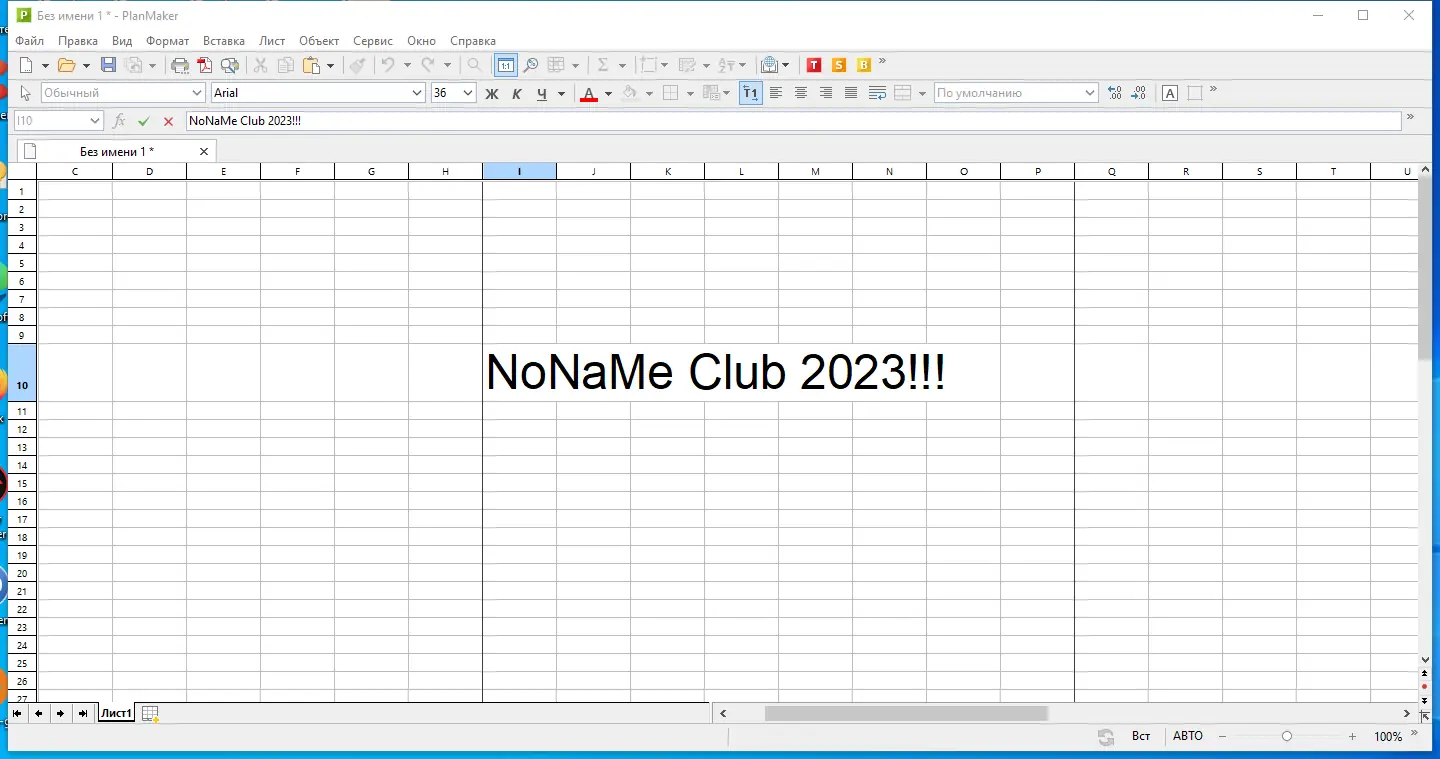Jump to the last sheet tab
Image resolution: width=1440 pixels, height=759 pixels.
pyautogui.click(x=83, y=713)
